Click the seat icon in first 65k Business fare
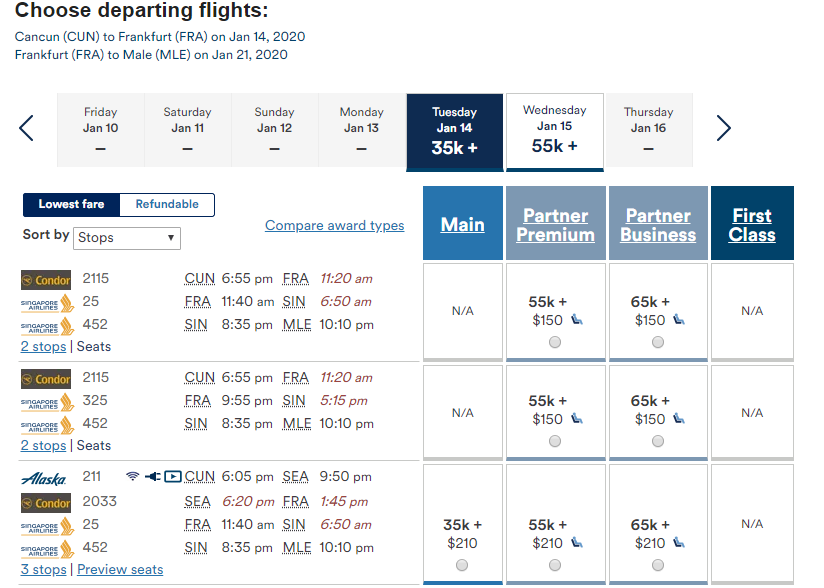The image size is (824, 588). coord(680,320)
